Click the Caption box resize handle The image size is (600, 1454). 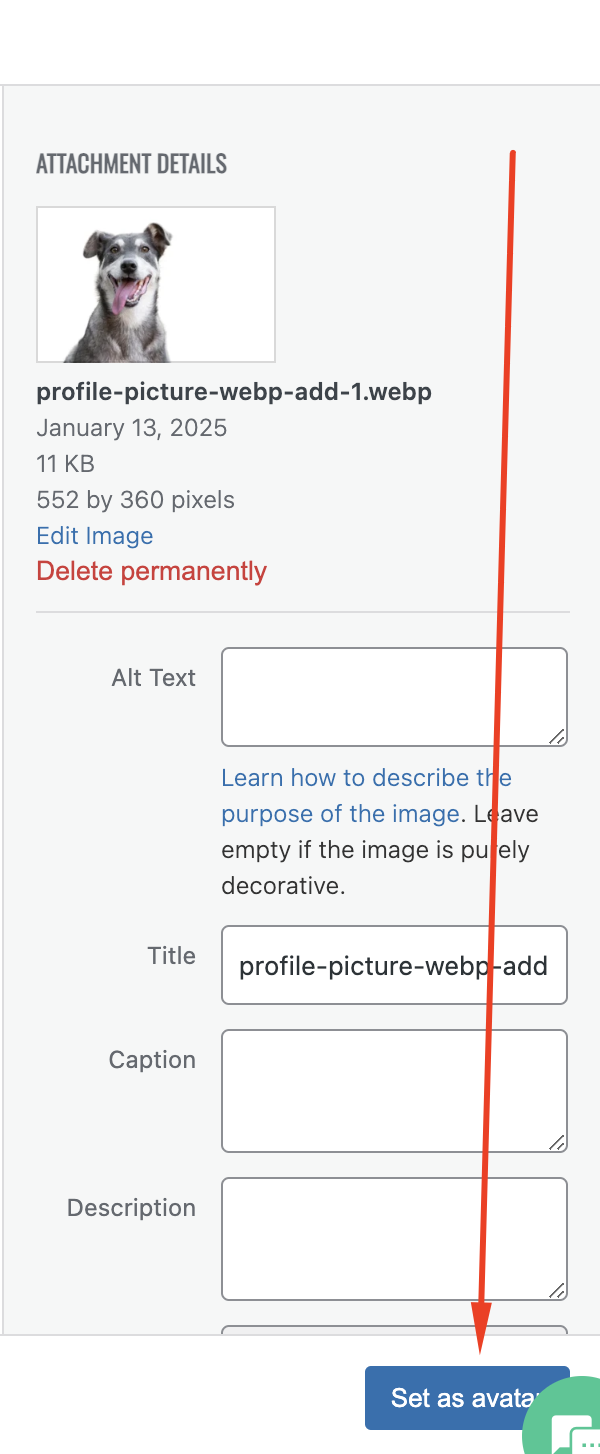(557, 1142)
